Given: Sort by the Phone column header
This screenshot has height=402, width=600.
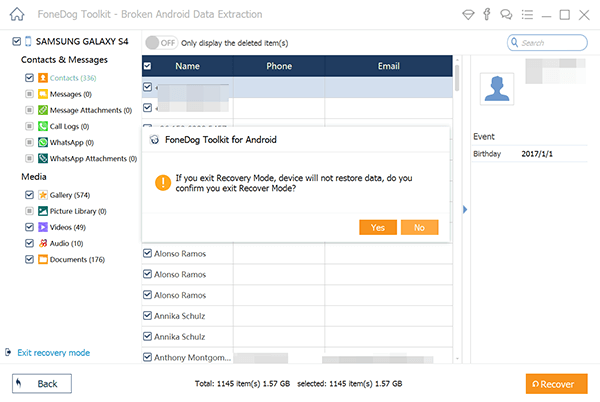Looking at the screenshot, I should pyautogui.click(x=279, y=66).
